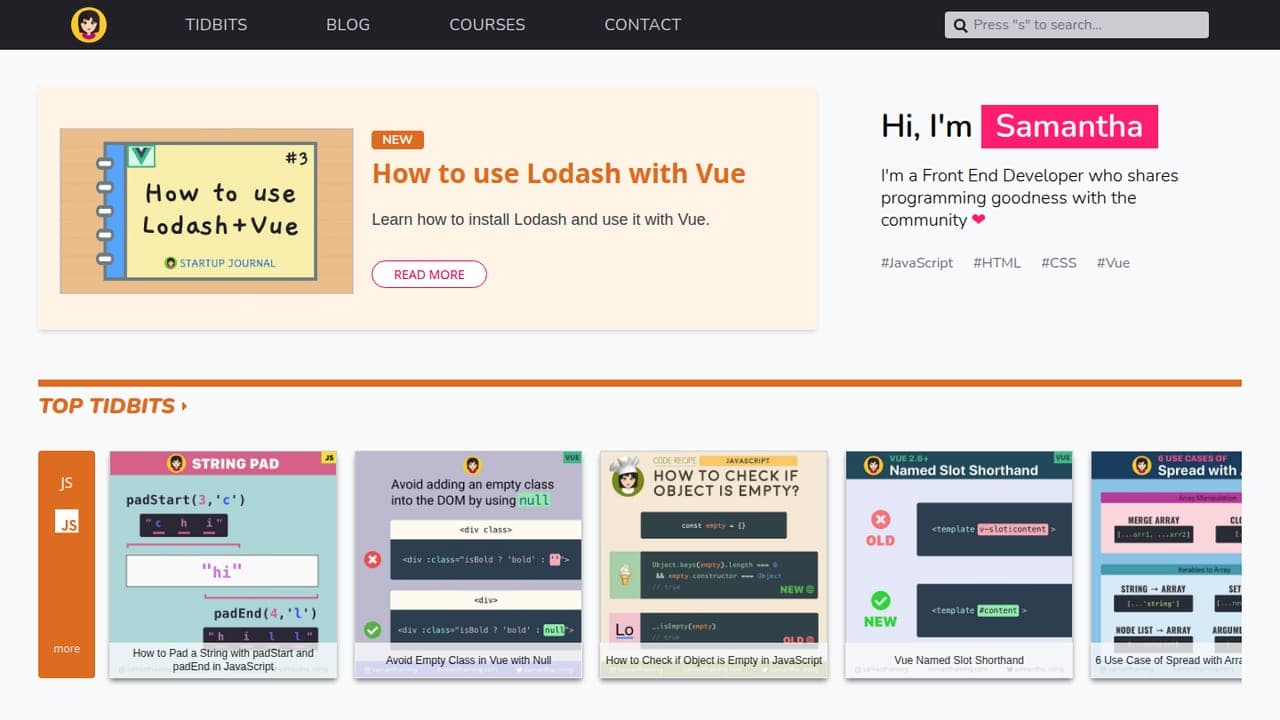Viewport: 1280px width, 720px height.
Task: Click the JS label in orange sidebar
Action: [66, 483]
